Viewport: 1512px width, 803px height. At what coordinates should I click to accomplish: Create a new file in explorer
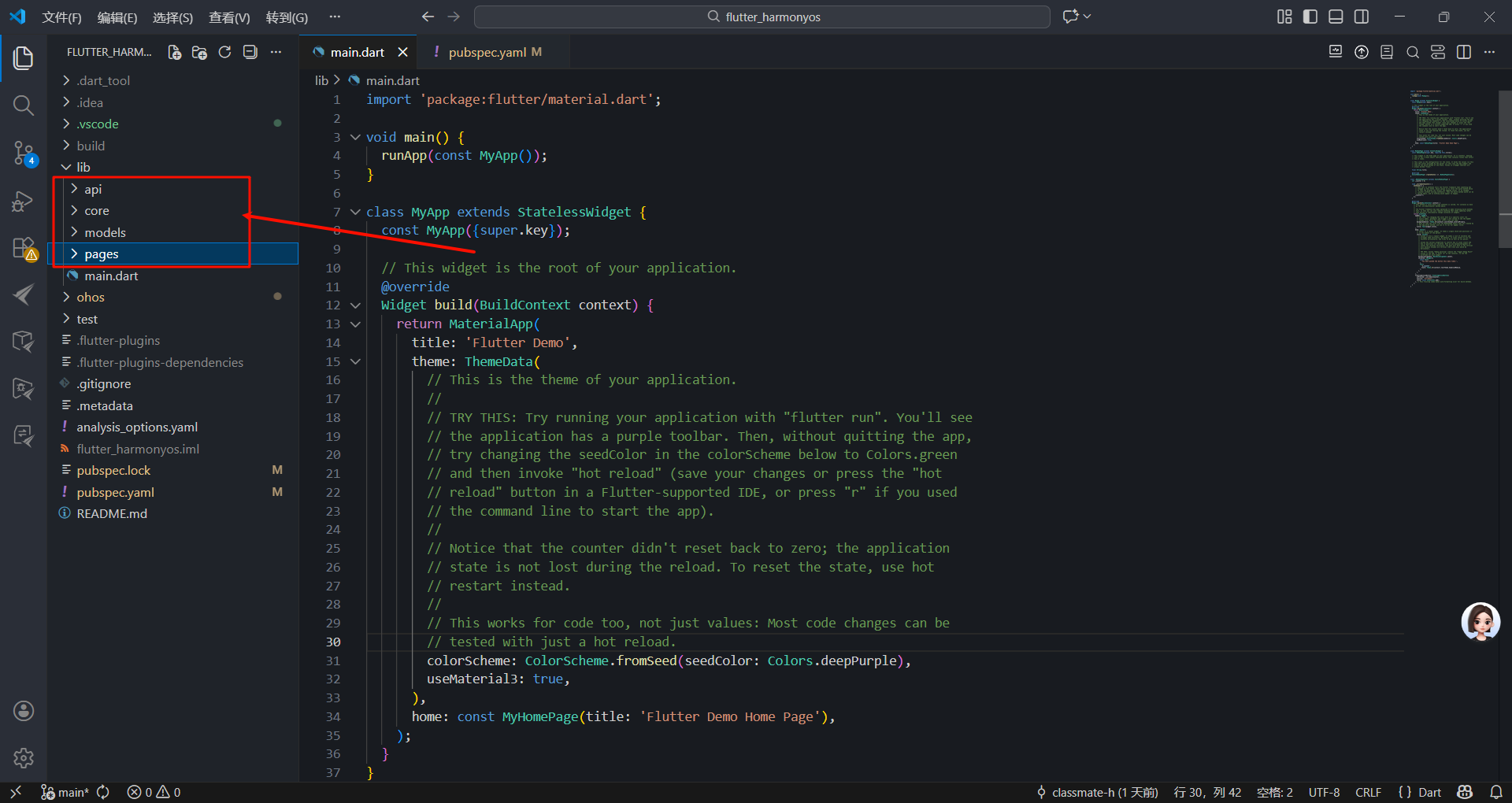point(174,52)
